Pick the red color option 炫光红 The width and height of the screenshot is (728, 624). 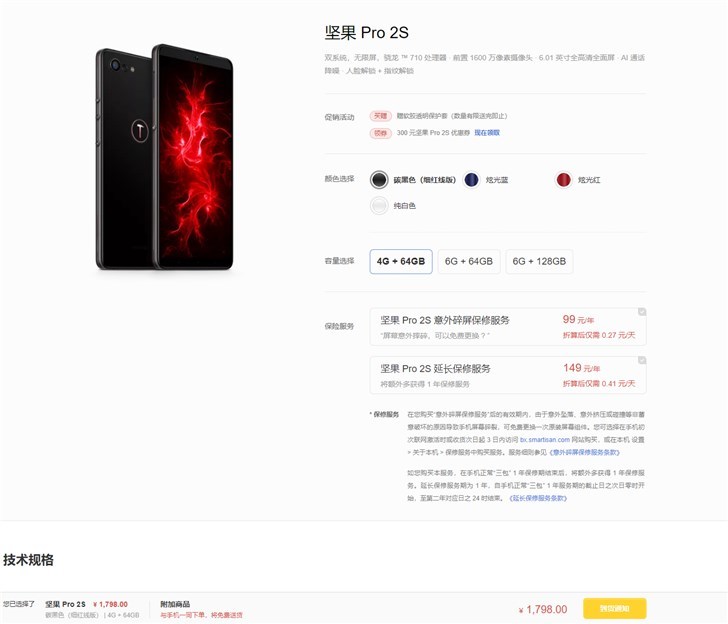click(563, 180)
